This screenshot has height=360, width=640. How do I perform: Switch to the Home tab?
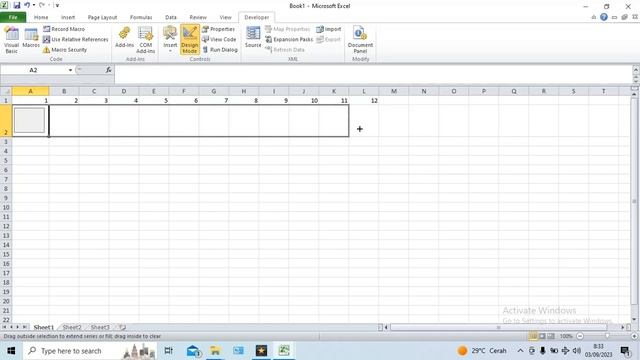tap(41, 17)
